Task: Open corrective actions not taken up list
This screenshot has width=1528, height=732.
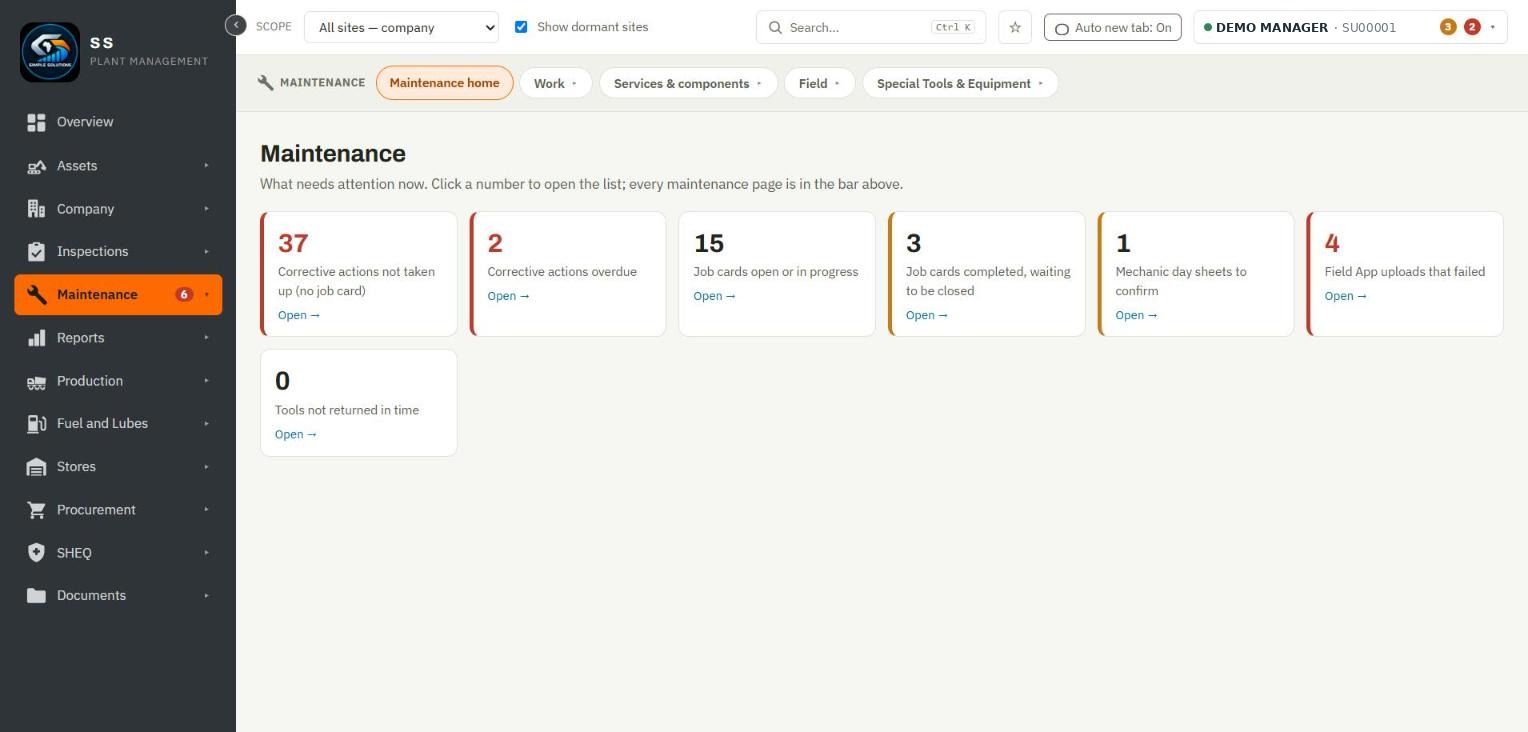Action: tap(299, 315)
